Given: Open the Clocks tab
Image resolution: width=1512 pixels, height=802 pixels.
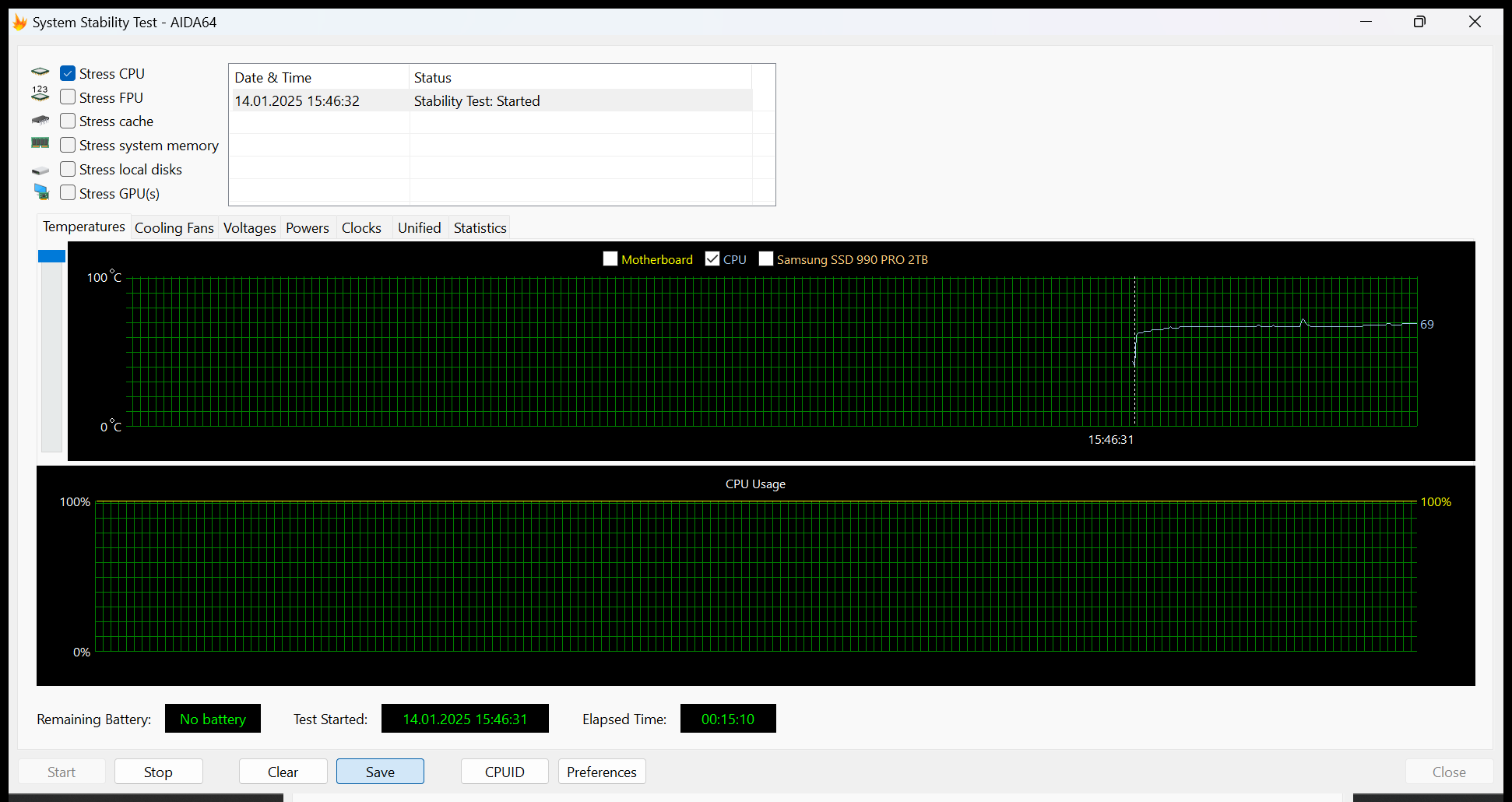Looking at the screenshot, I should click(362, 228).
